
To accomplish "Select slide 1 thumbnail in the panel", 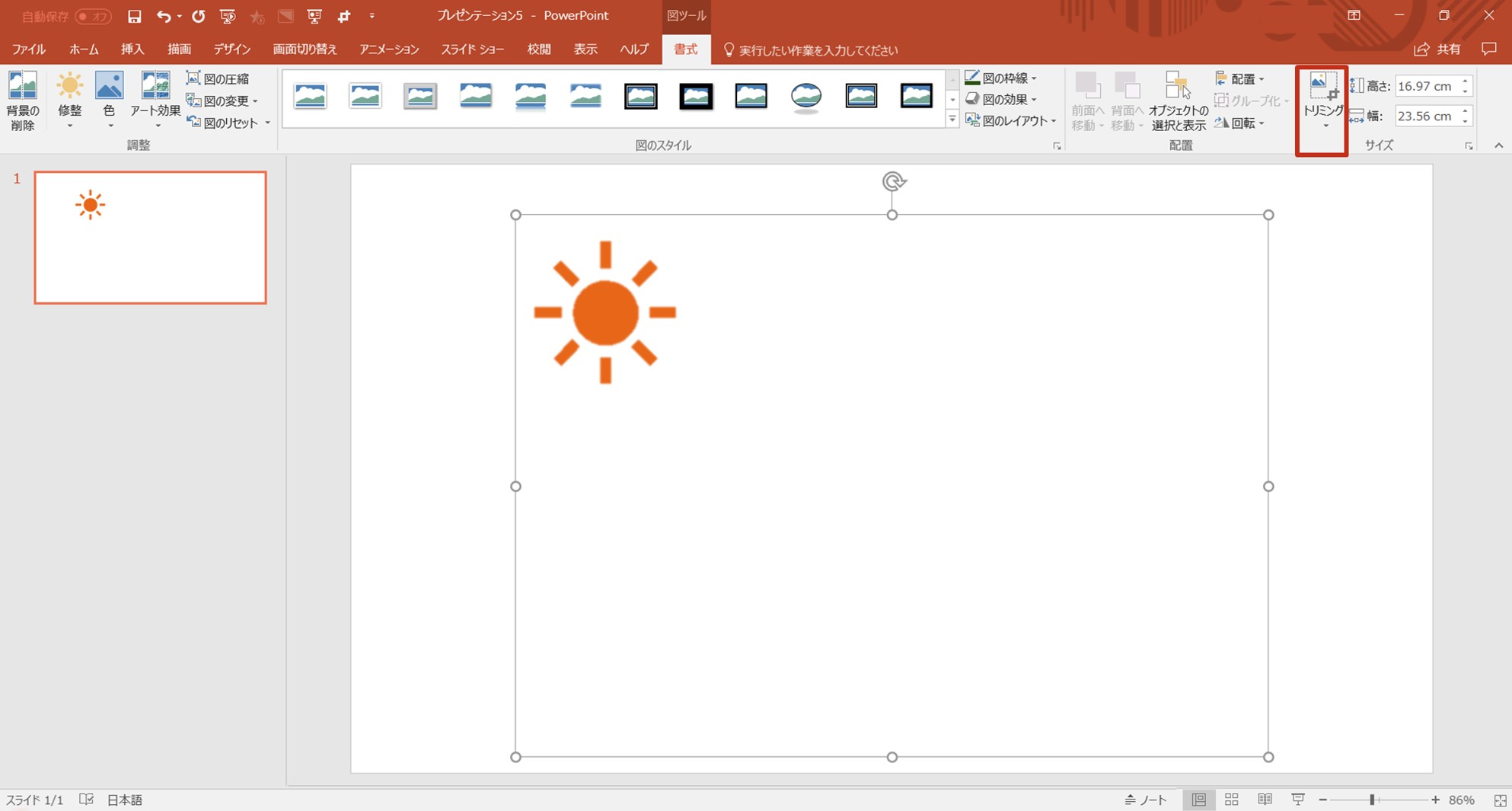I will [x=150, y=238].
